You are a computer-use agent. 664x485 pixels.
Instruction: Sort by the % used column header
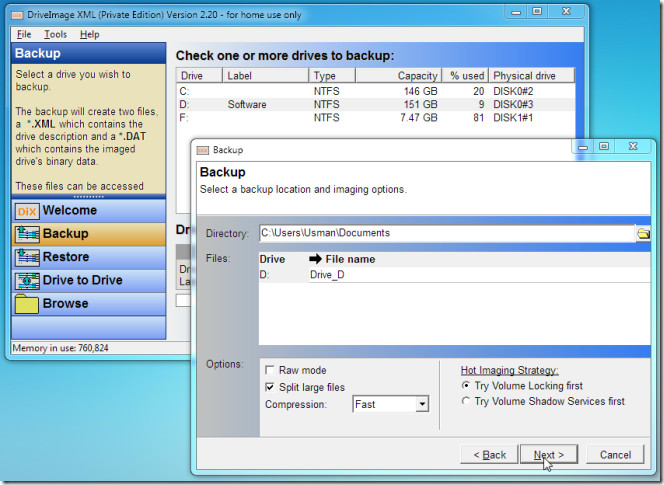(x=465, y=75)
